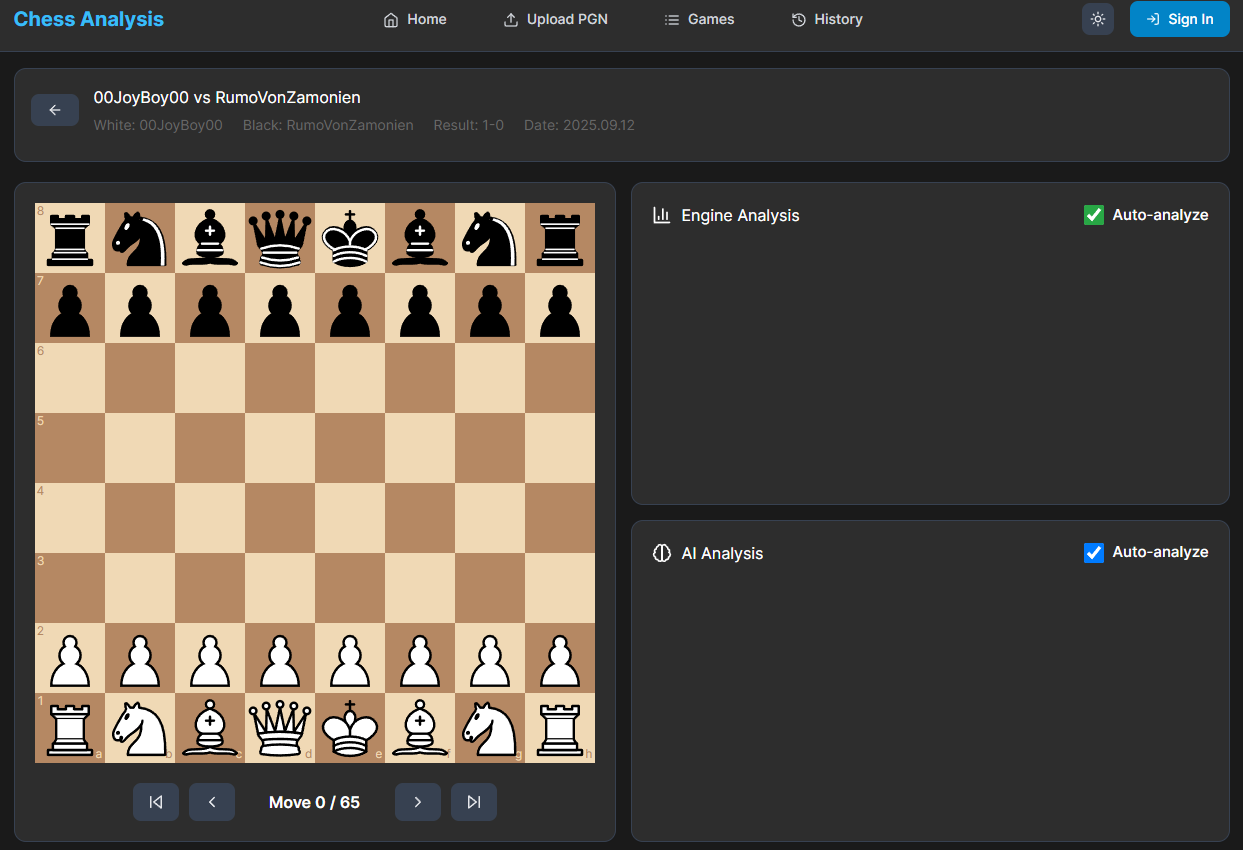Disable Auto-analyze for AI Analysis
Screen dimensions: 1243x850
[1093, 552]
